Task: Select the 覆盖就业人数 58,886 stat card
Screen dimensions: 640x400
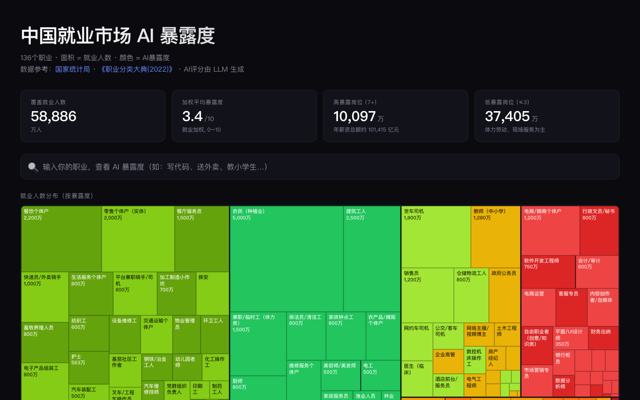Action: coord(93,116)
